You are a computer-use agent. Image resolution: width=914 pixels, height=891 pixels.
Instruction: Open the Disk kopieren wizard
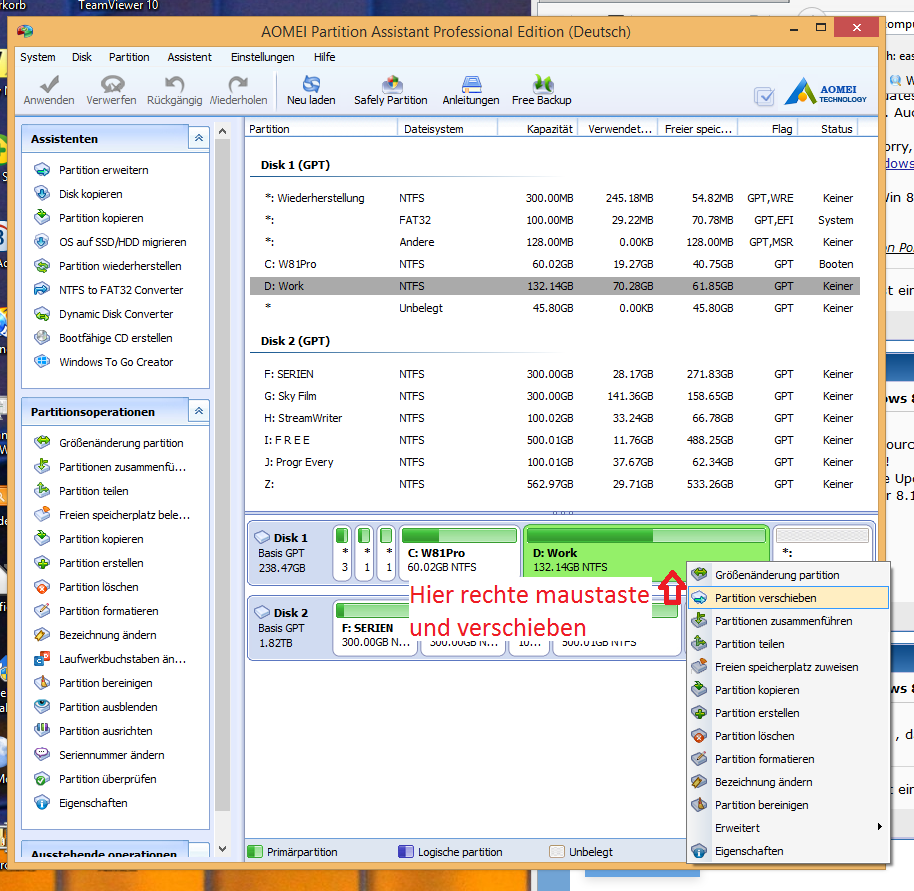[91, 194]
